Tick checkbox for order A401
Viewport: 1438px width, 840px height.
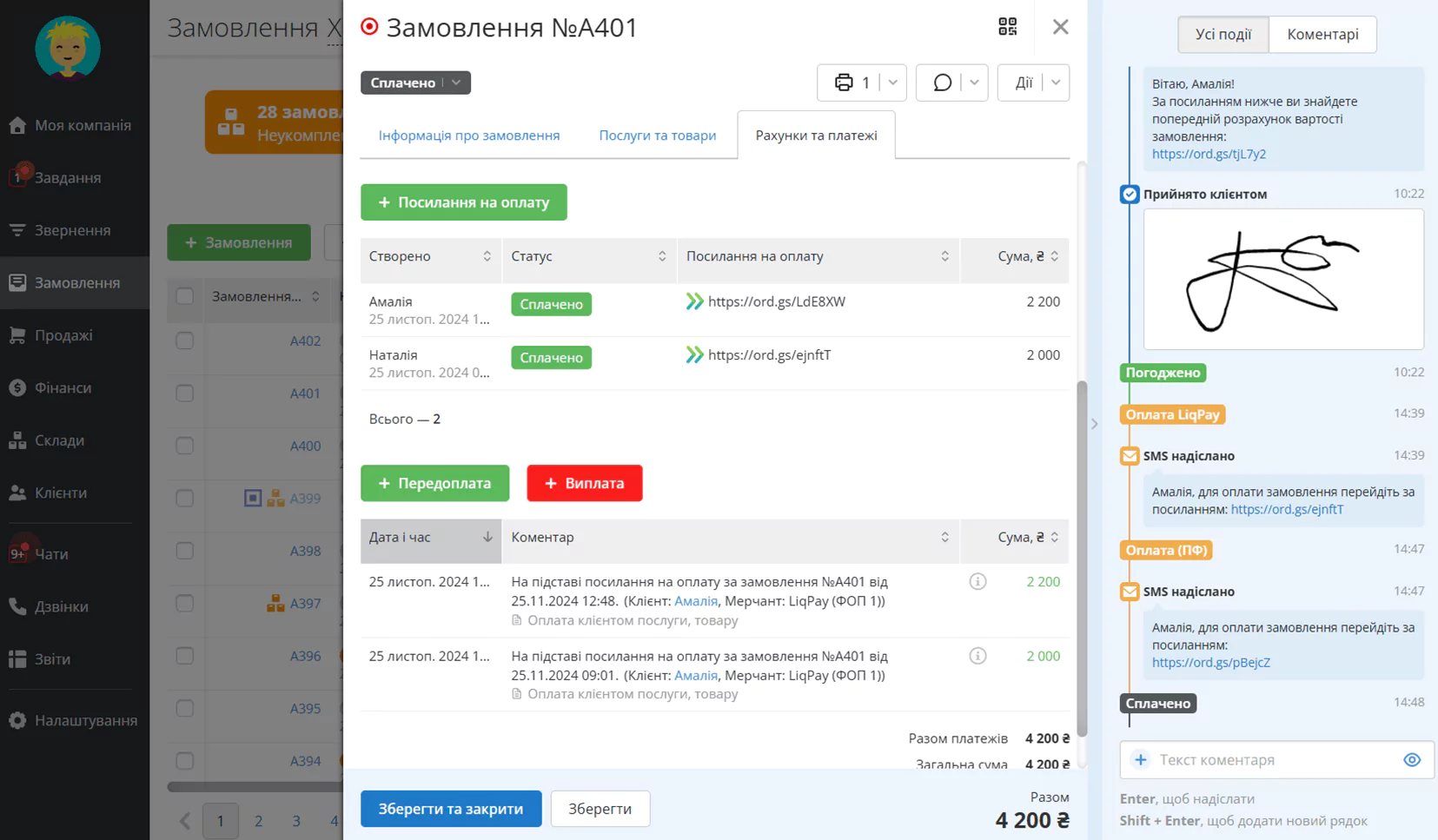(184, 394)
